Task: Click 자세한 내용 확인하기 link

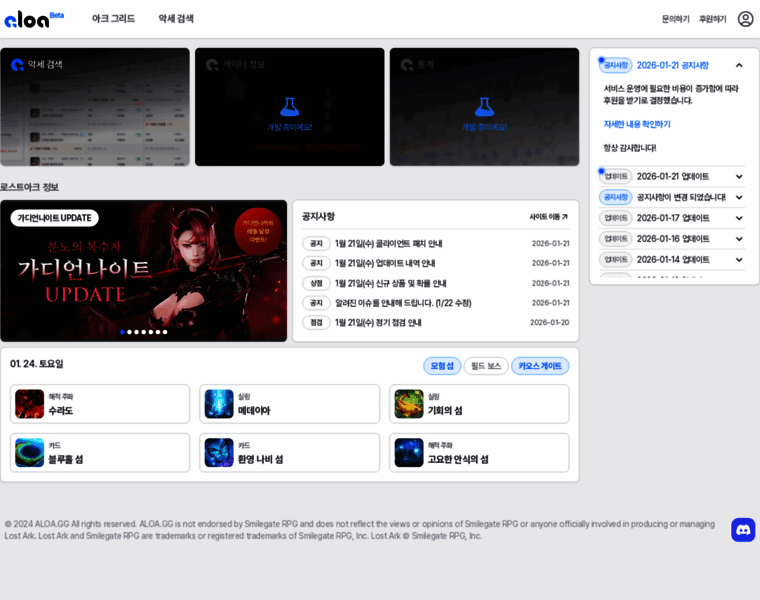Action: coord(637,124)
